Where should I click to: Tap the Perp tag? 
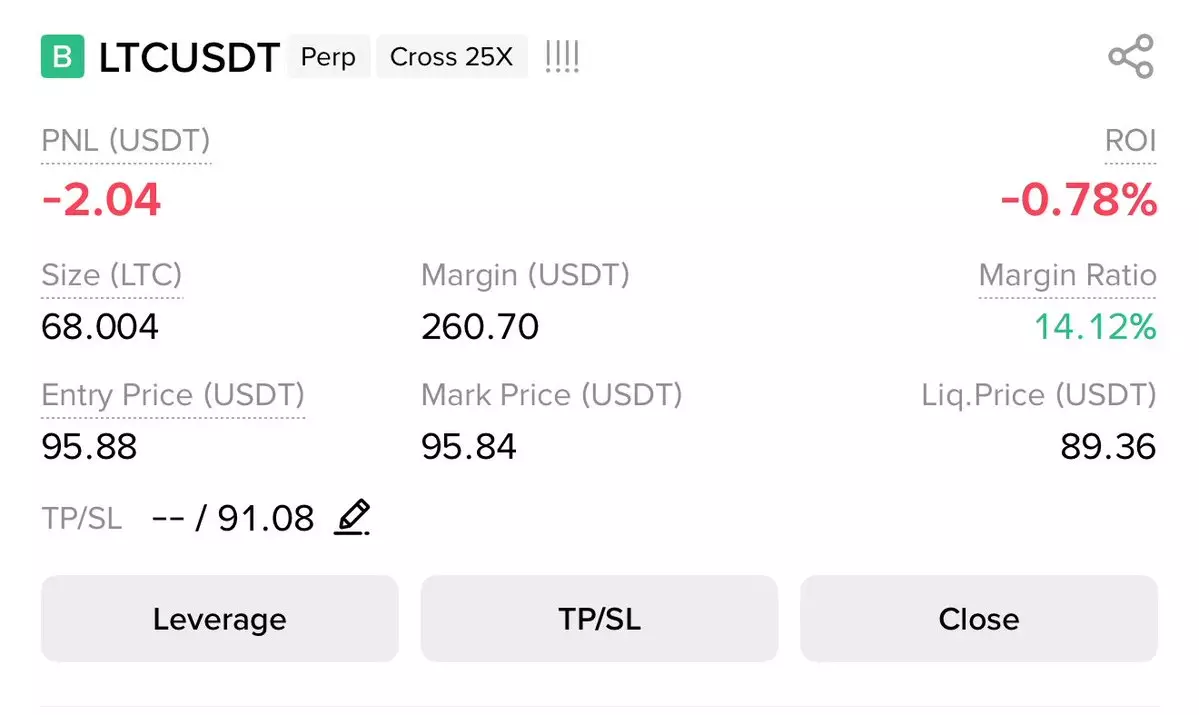tap(329, 57)
